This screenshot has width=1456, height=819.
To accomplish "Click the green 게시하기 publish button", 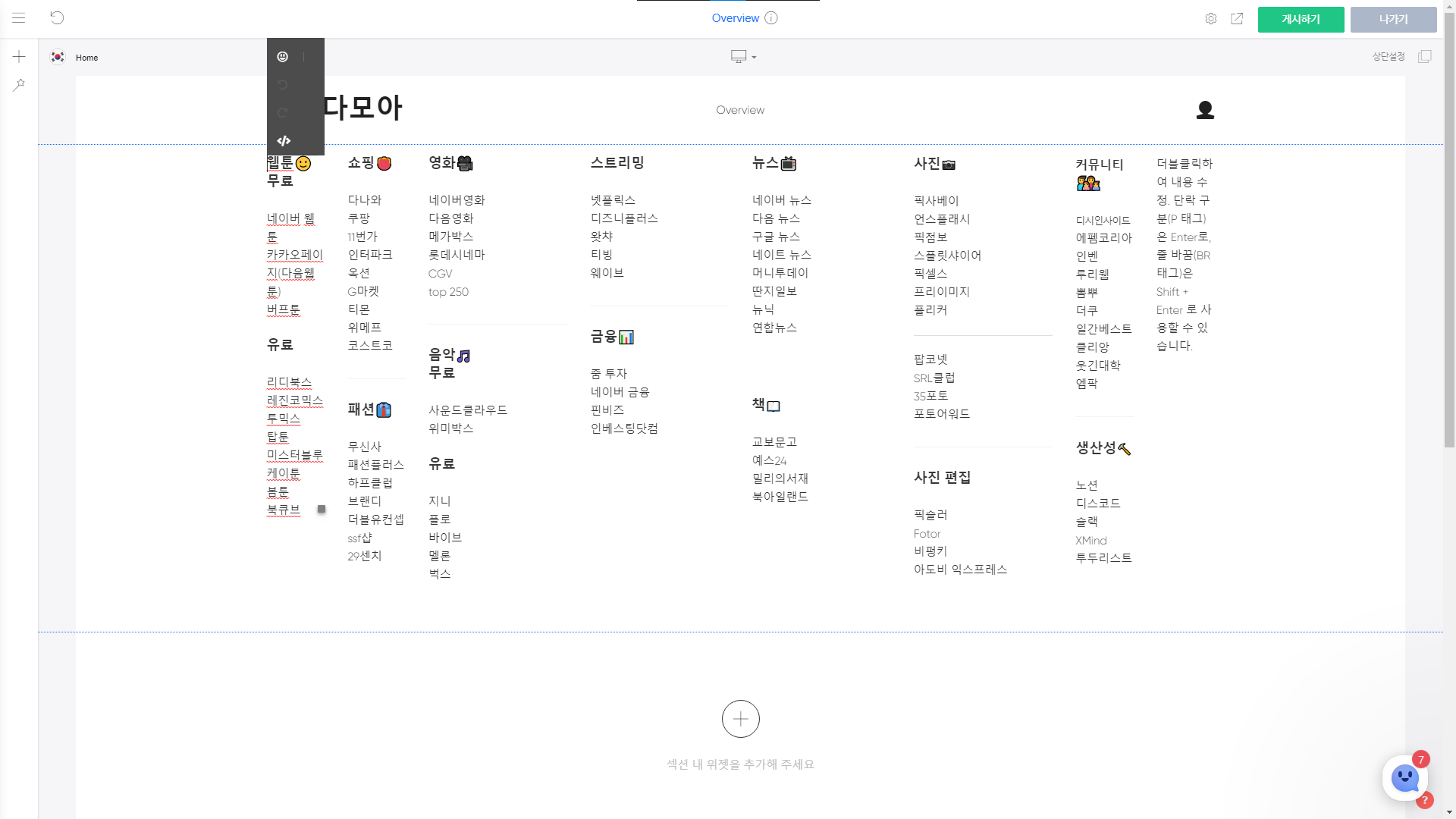I will 1301,20.
